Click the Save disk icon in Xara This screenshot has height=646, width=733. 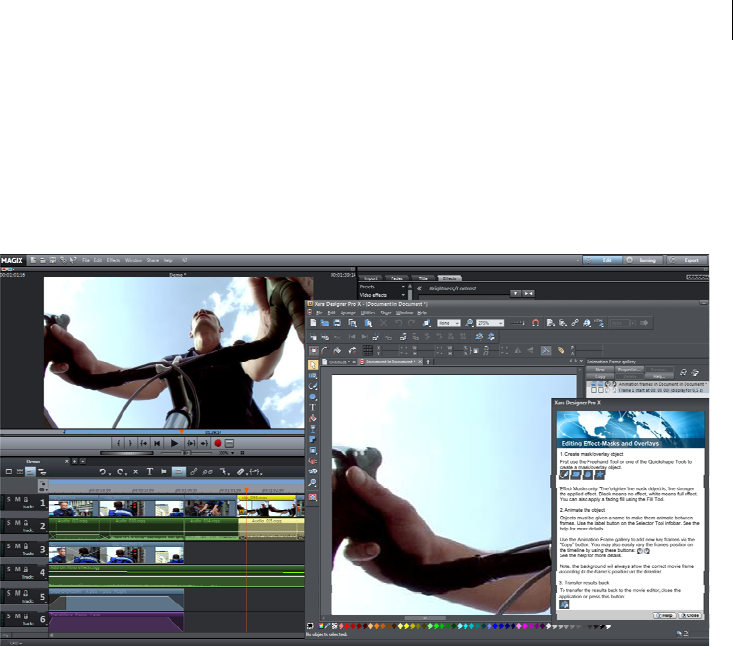point(337,323)
